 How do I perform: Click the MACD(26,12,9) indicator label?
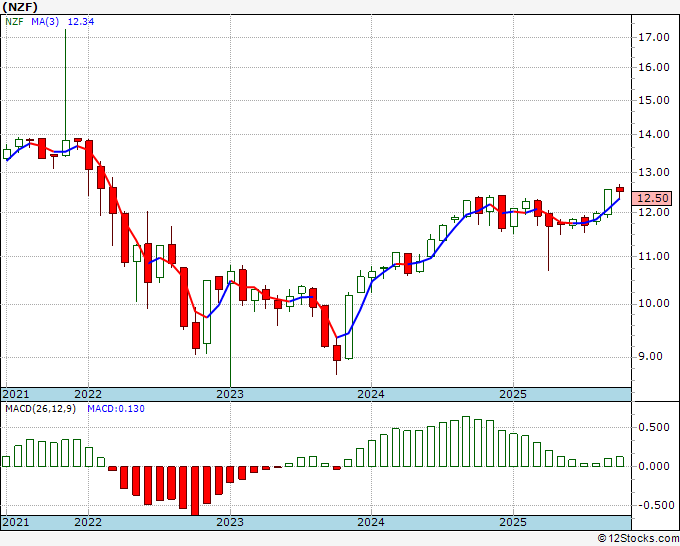(x=40, y=409)
